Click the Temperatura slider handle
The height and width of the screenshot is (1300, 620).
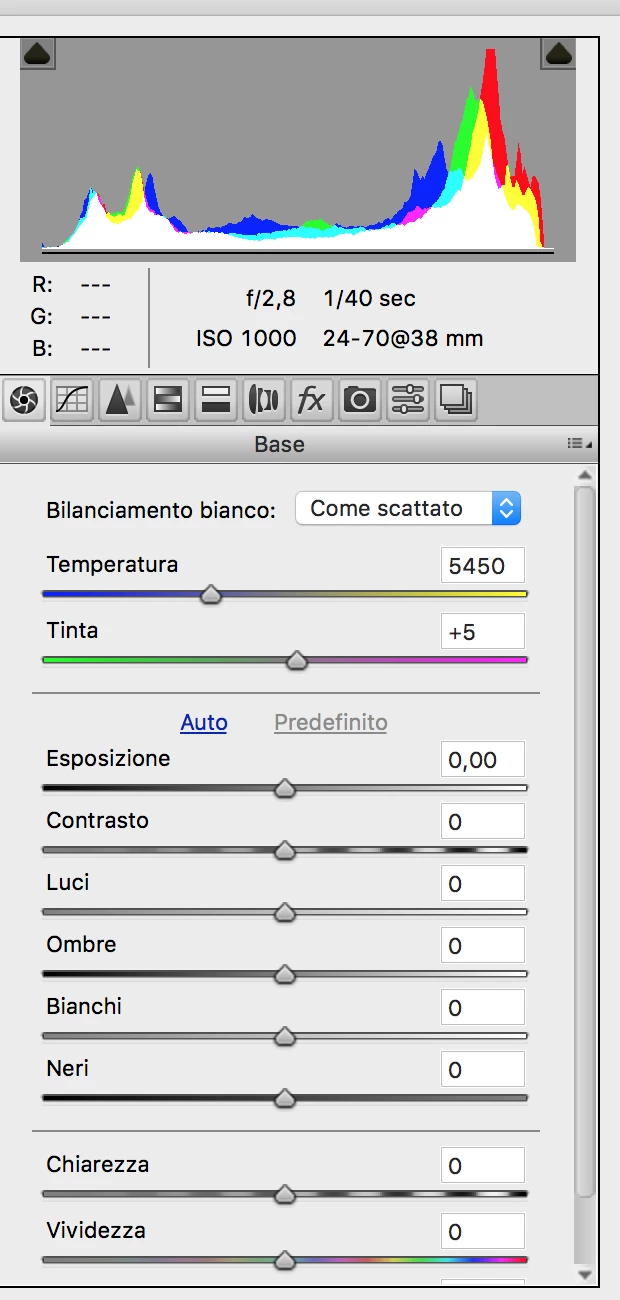pos(211,594)
